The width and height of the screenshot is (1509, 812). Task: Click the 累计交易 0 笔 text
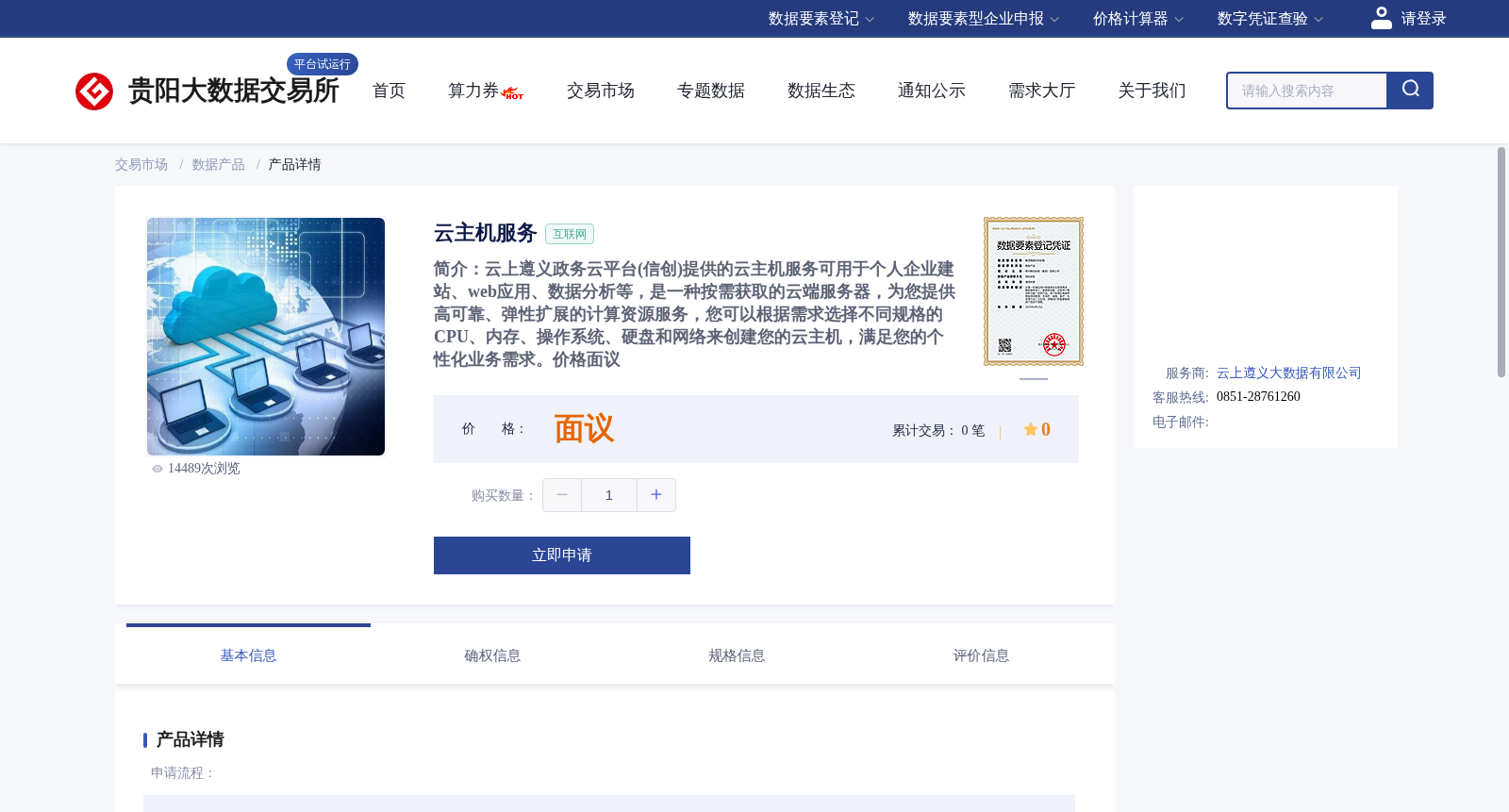tap(938, 431)
